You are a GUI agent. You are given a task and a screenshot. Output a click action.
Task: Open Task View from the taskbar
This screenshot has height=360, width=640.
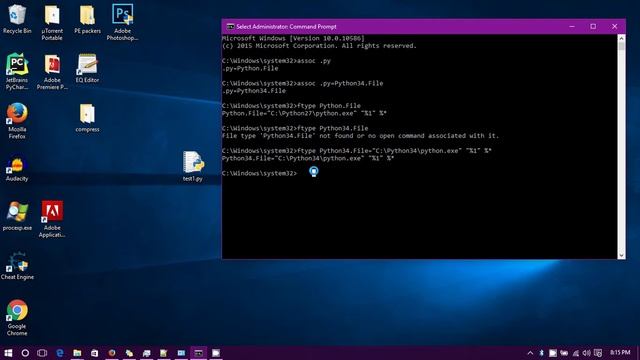42,353
